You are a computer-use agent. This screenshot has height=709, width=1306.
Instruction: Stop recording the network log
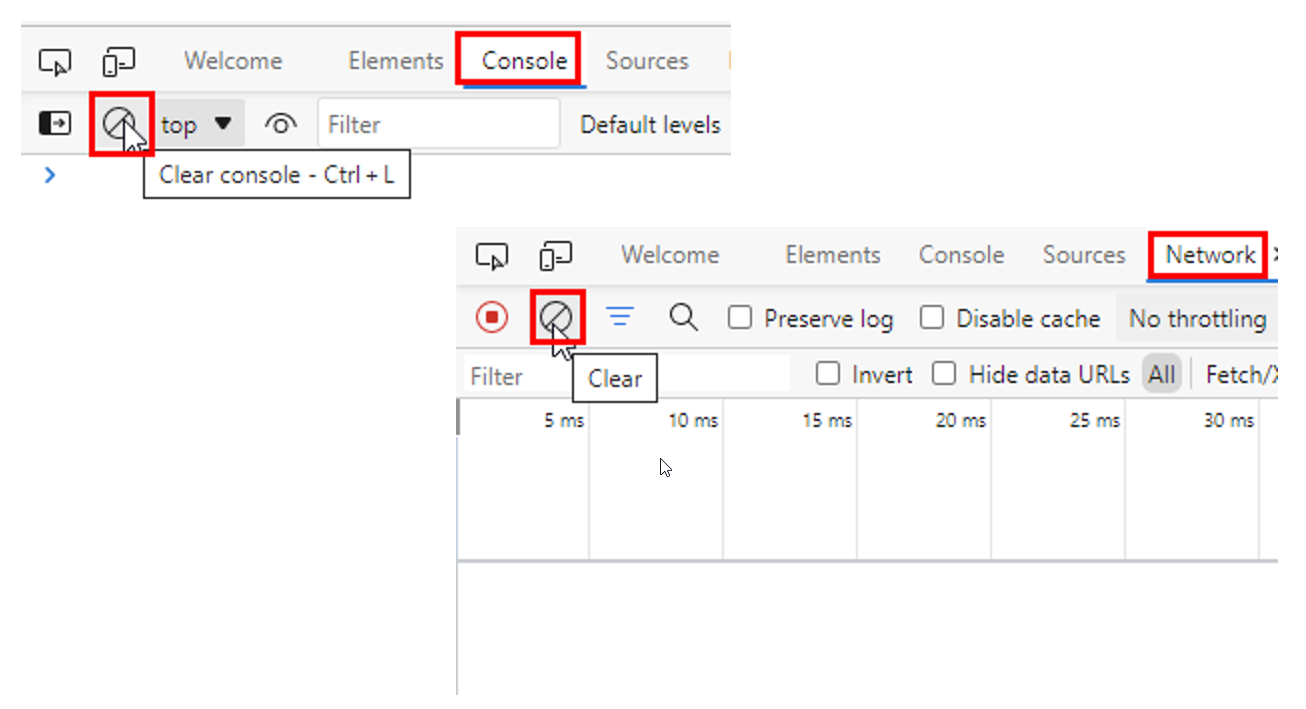tap(491, 318)
